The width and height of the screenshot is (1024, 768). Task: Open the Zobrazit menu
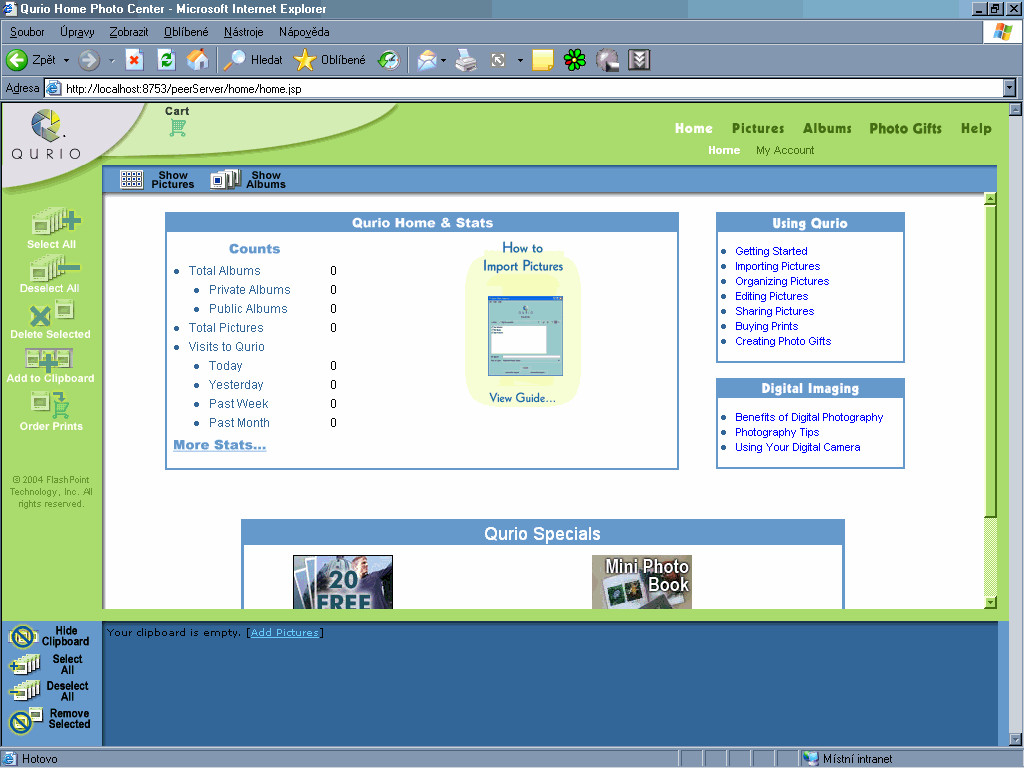click(x=129, y=32)
